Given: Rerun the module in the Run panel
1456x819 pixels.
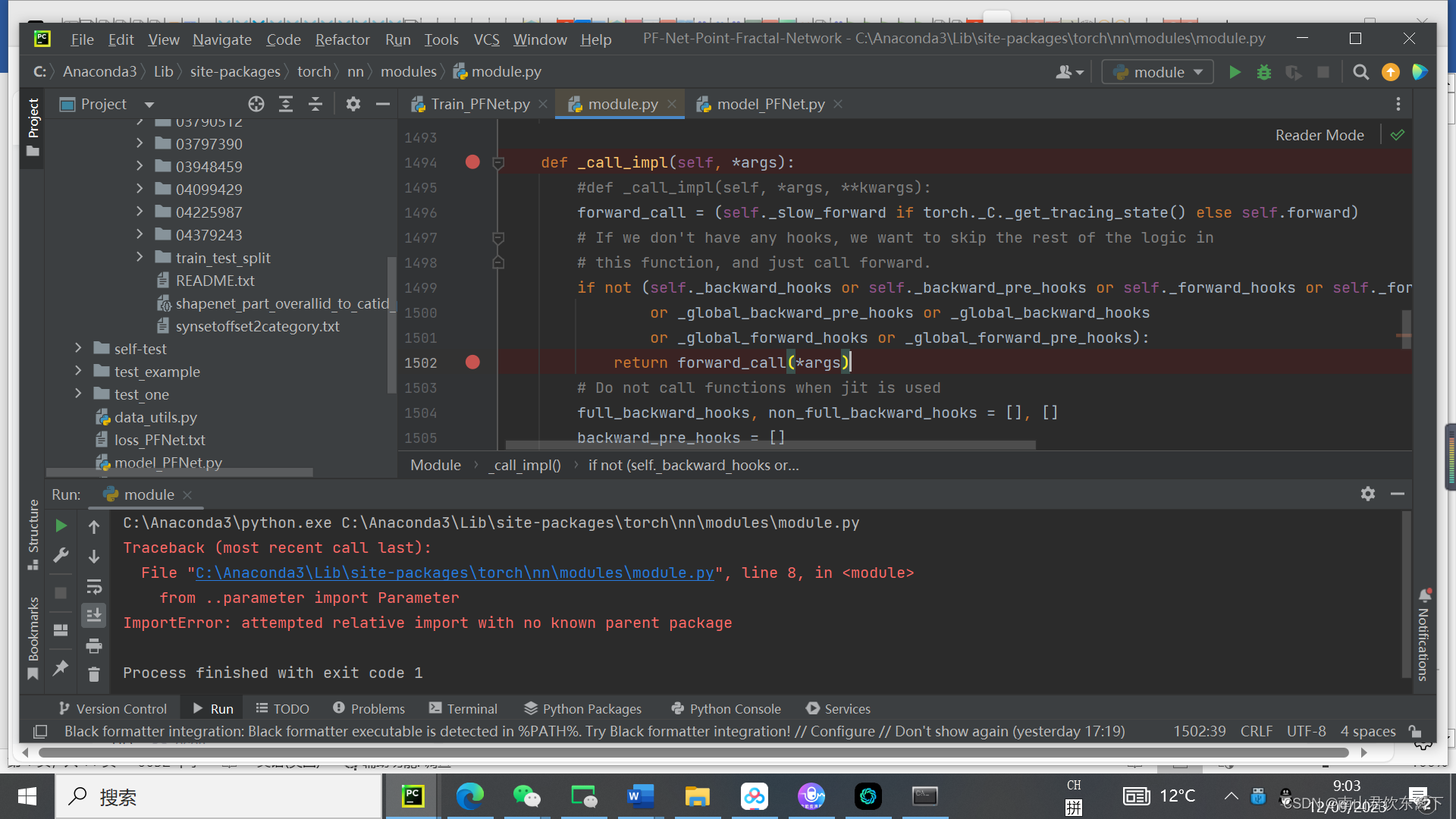Looking at the screenshot, I should coord(61,525).
